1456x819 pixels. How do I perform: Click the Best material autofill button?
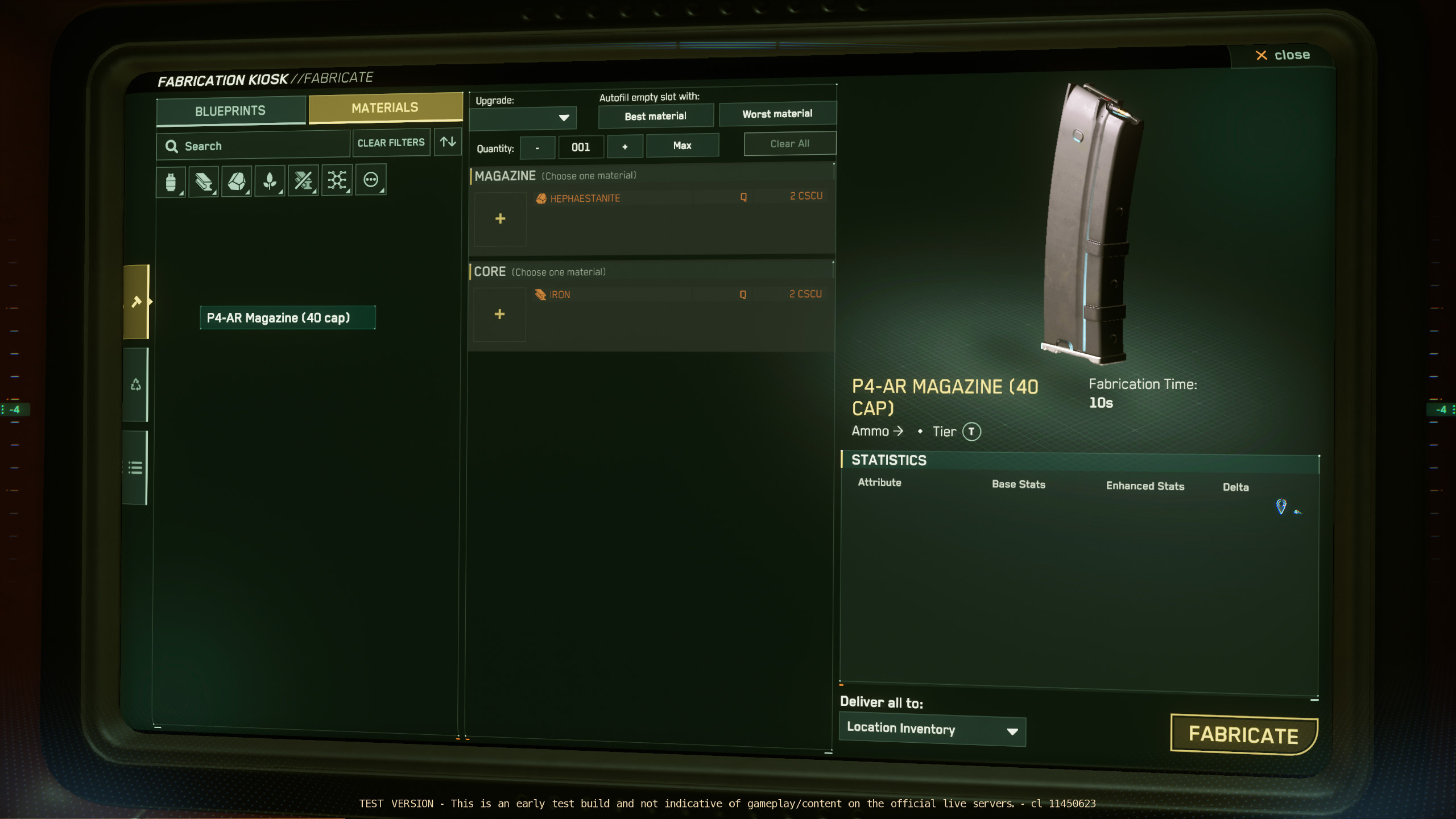point(656,116)
